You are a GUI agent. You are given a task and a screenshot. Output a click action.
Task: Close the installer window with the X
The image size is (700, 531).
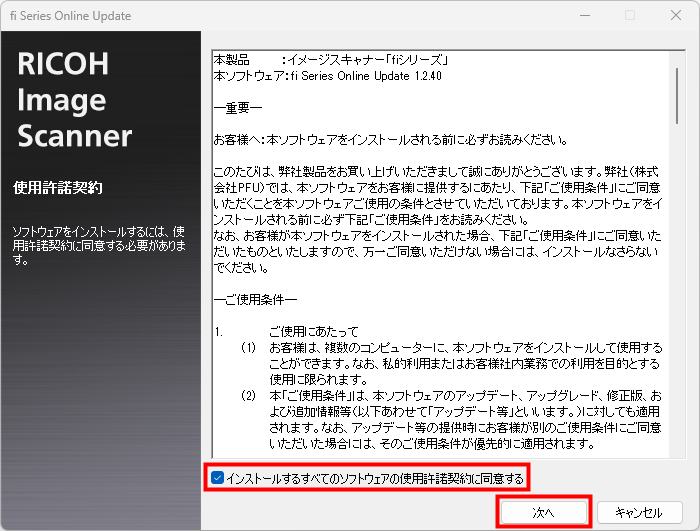point(675,16)
